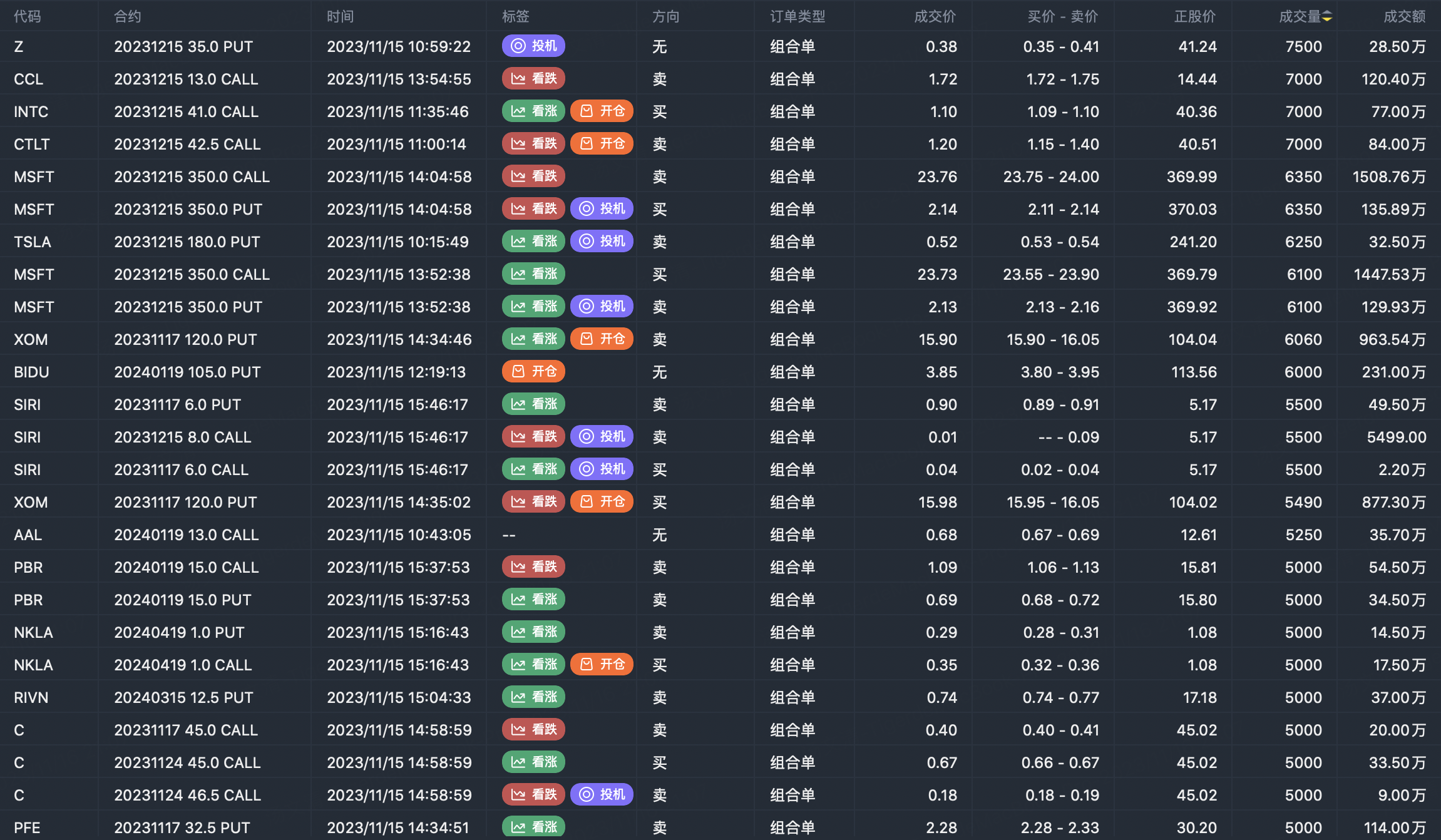This screenshot has height=840, width=1441.
Task: Click 开仓 tag on CTLT row
Action: (602, 144)
